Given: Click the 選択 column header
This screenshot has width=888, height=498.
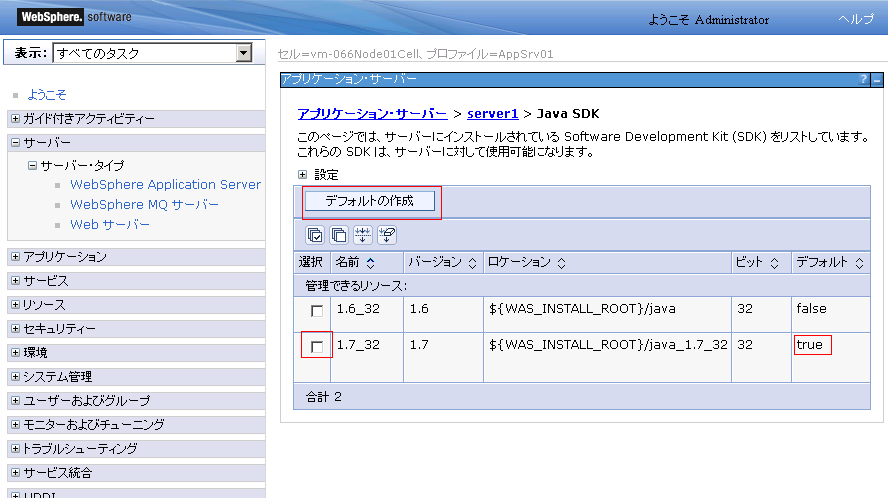Looking at the screenshot, I should tap(310, 262).
